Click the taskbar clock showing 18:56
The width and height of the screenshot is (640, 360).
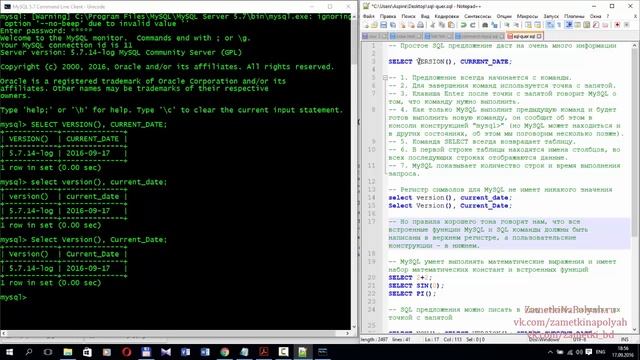623,352
